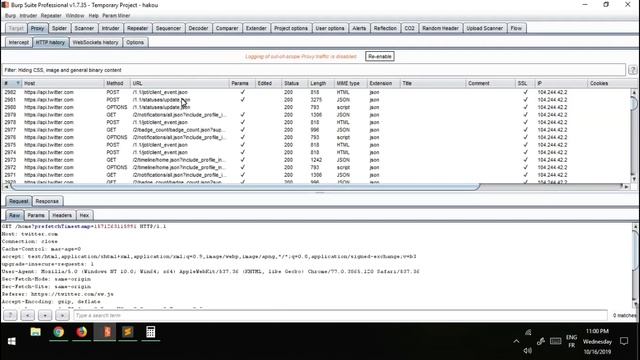Viewport: 640px width, 360px height.
Task: Open the Windows Start menu
Action: tap(11, 341)
